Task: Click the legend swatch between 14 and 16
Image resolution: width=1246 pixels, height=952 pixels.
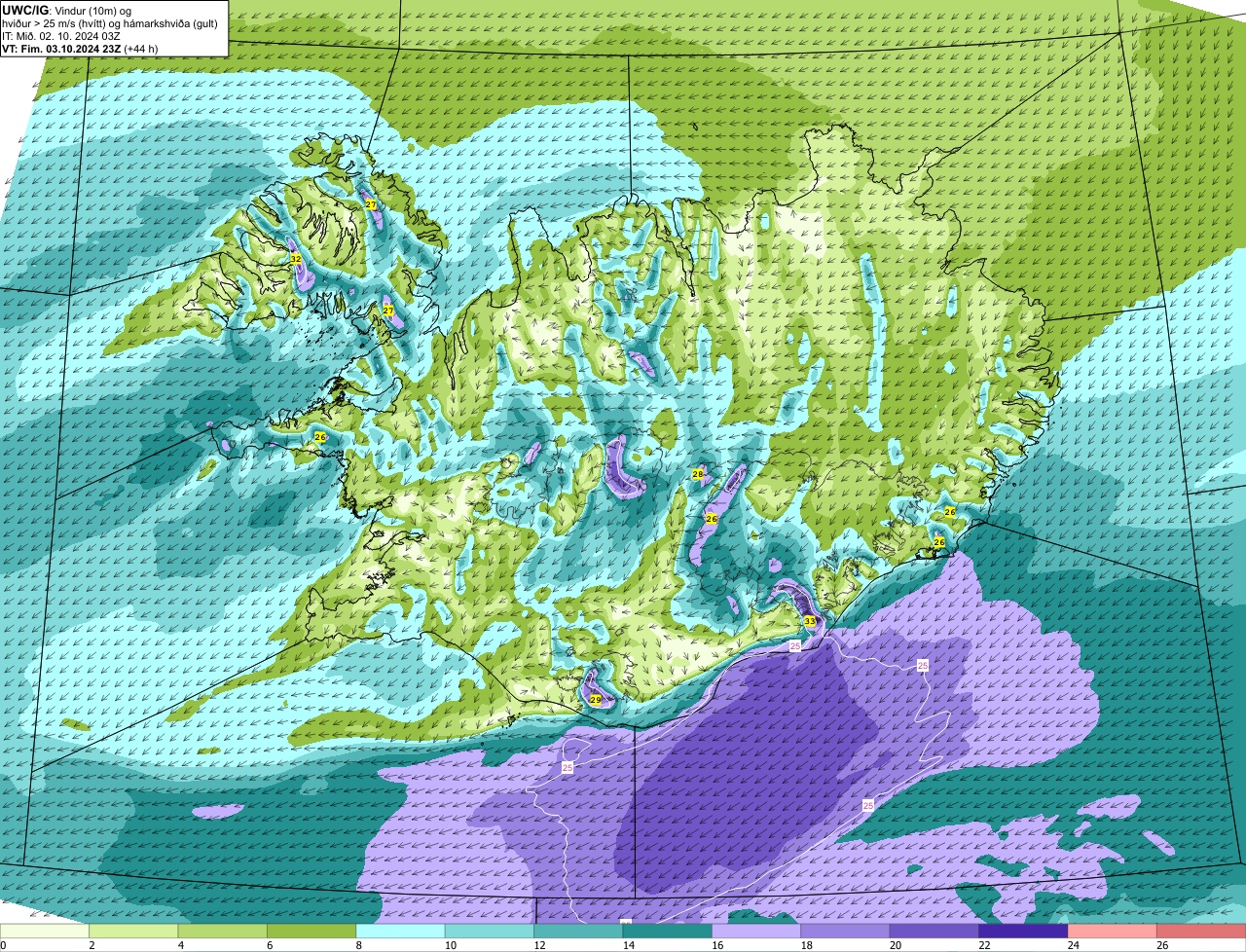Action: 668,931
